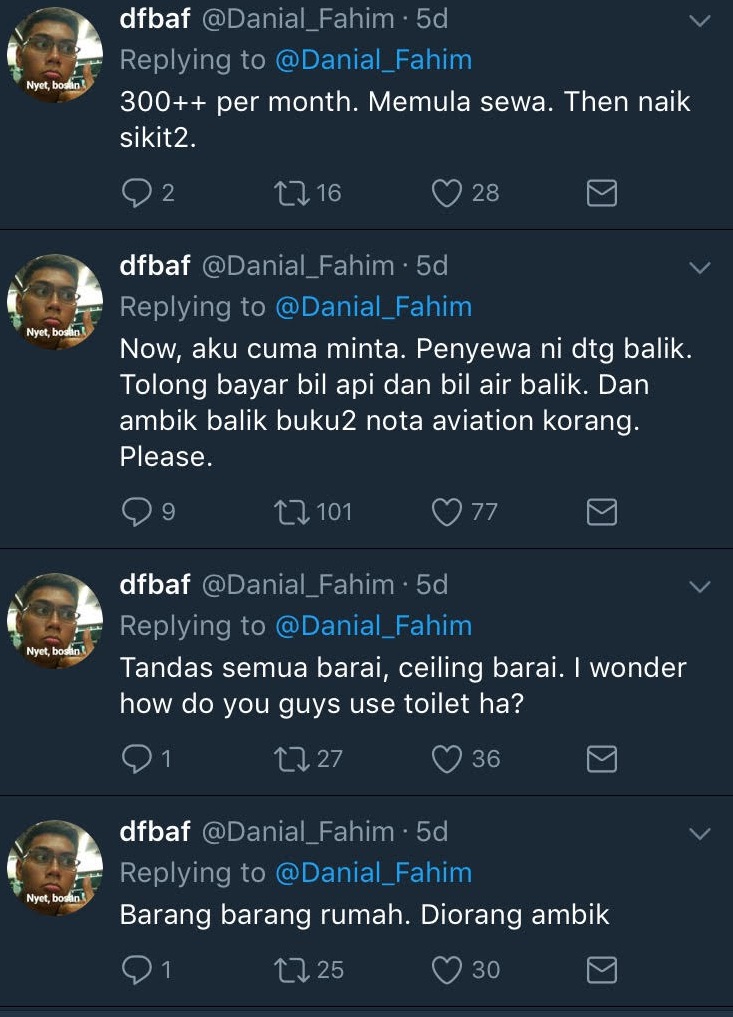Reply to the '300++ per month' tweet
The width and height of the screenshot is (733, 1017).
point(135,193)
